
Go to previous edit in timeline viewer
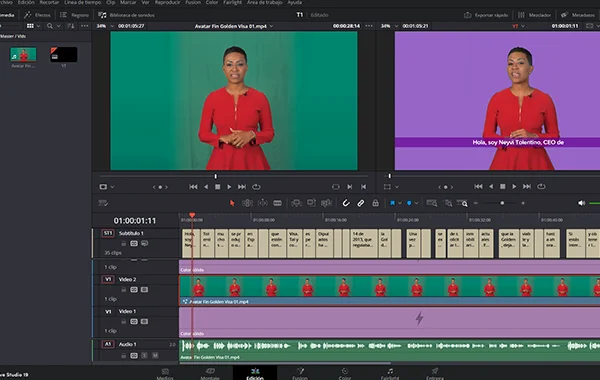point(478,186)
